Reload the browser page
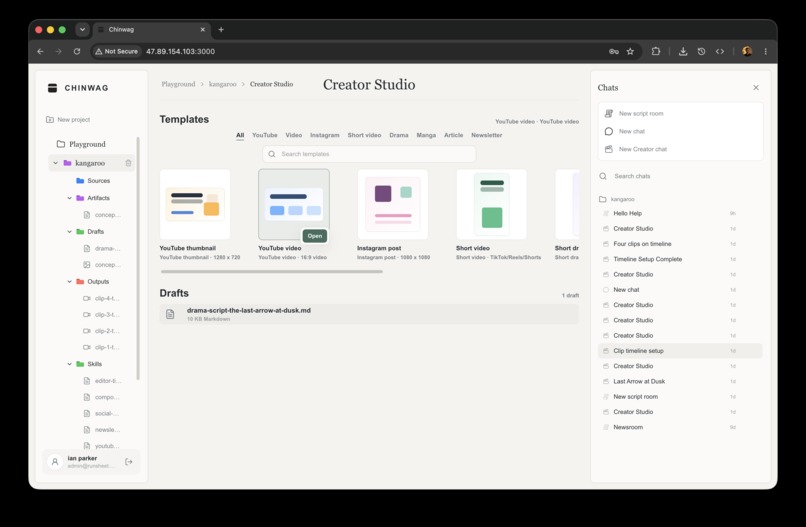Image resolution: width=806 pixels, height=527 pixels. (77, 51)
